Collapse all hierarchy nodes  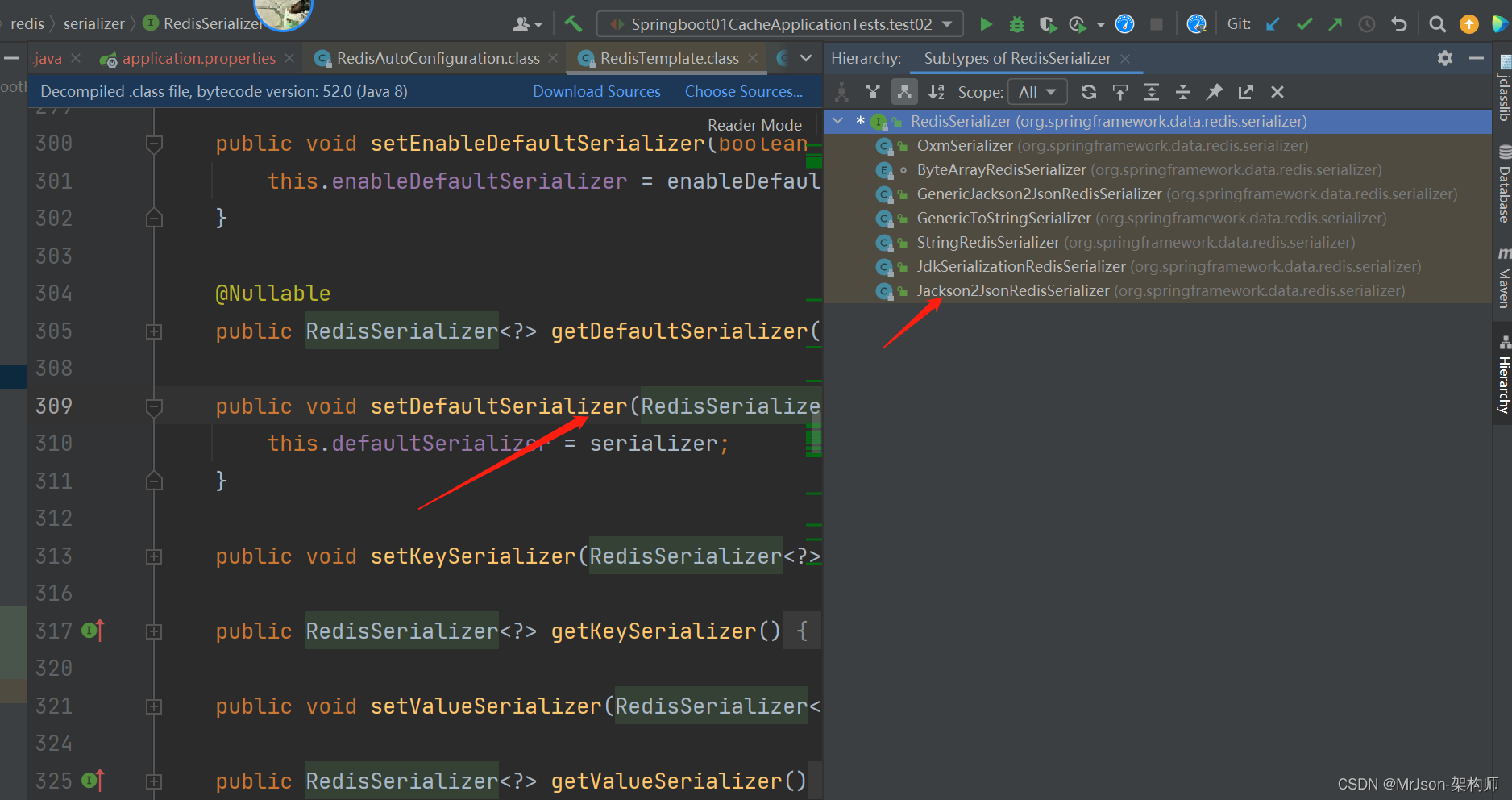(1183, 92)
